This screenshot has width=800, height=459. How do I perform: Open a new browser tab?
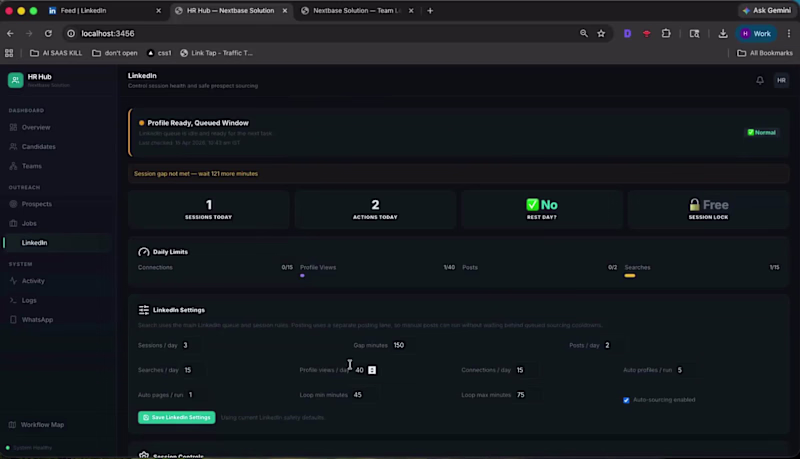[430, 11]
